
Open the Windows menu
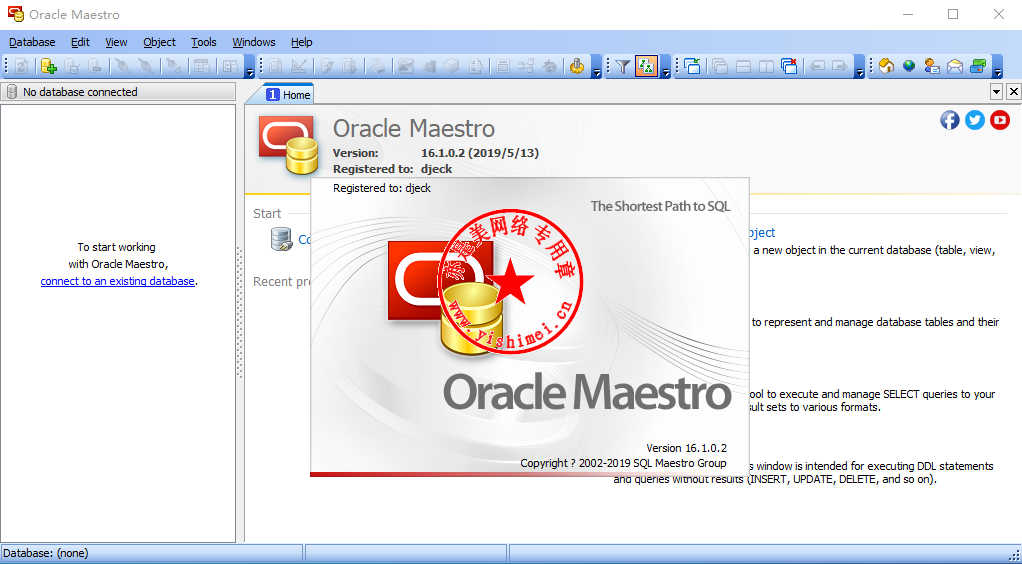[x=254, y=42]
